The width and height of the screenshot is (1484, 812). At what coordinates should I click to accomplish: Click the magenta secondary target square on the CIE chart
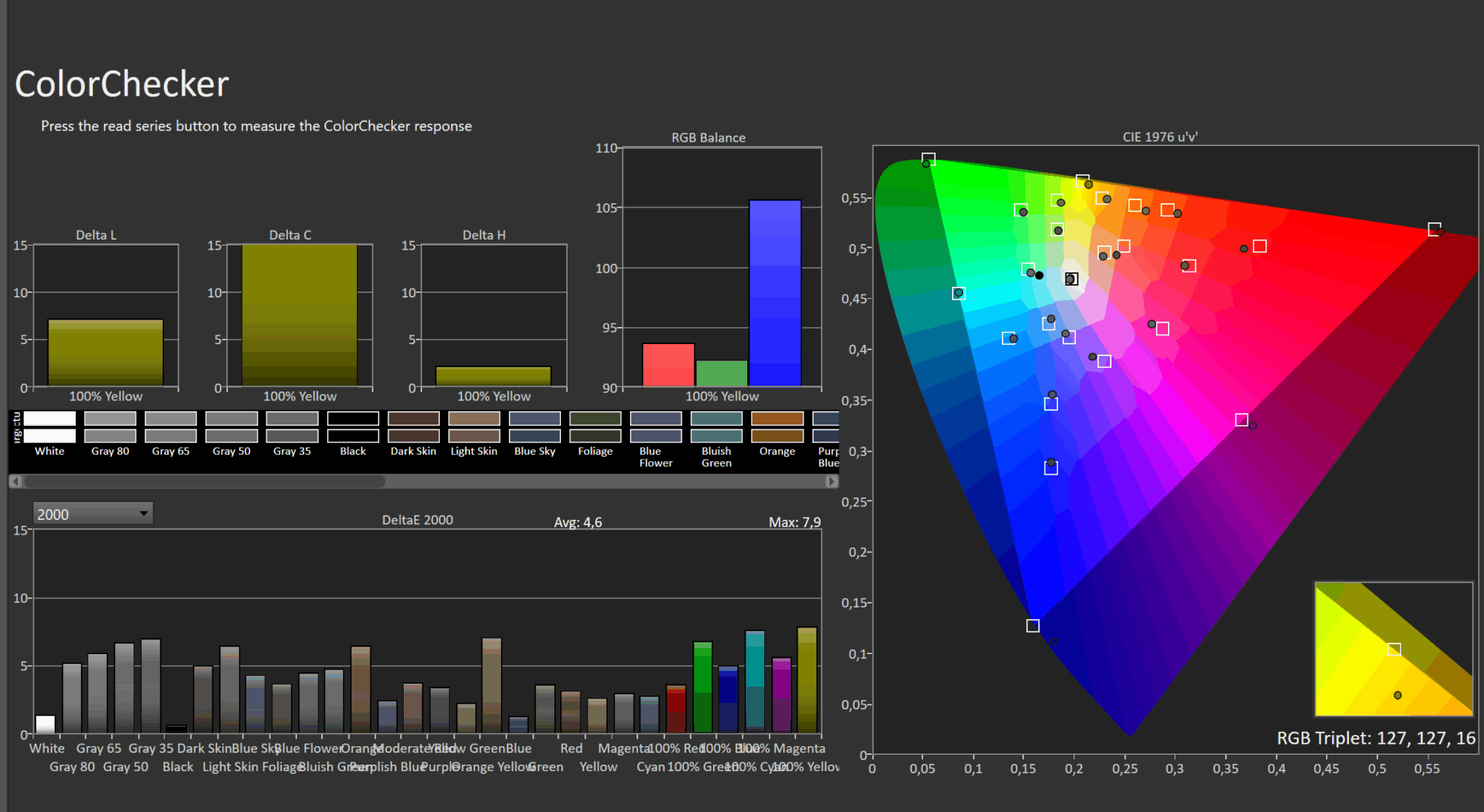1241,420
